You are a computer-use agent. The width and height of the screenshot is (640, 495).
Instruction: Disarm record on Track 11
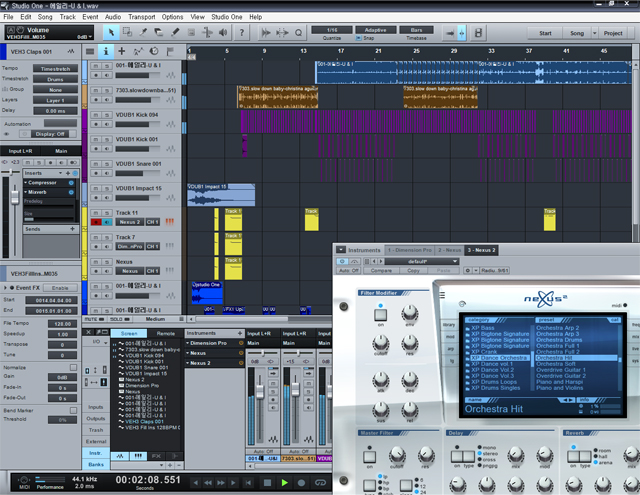coord(96,222)
